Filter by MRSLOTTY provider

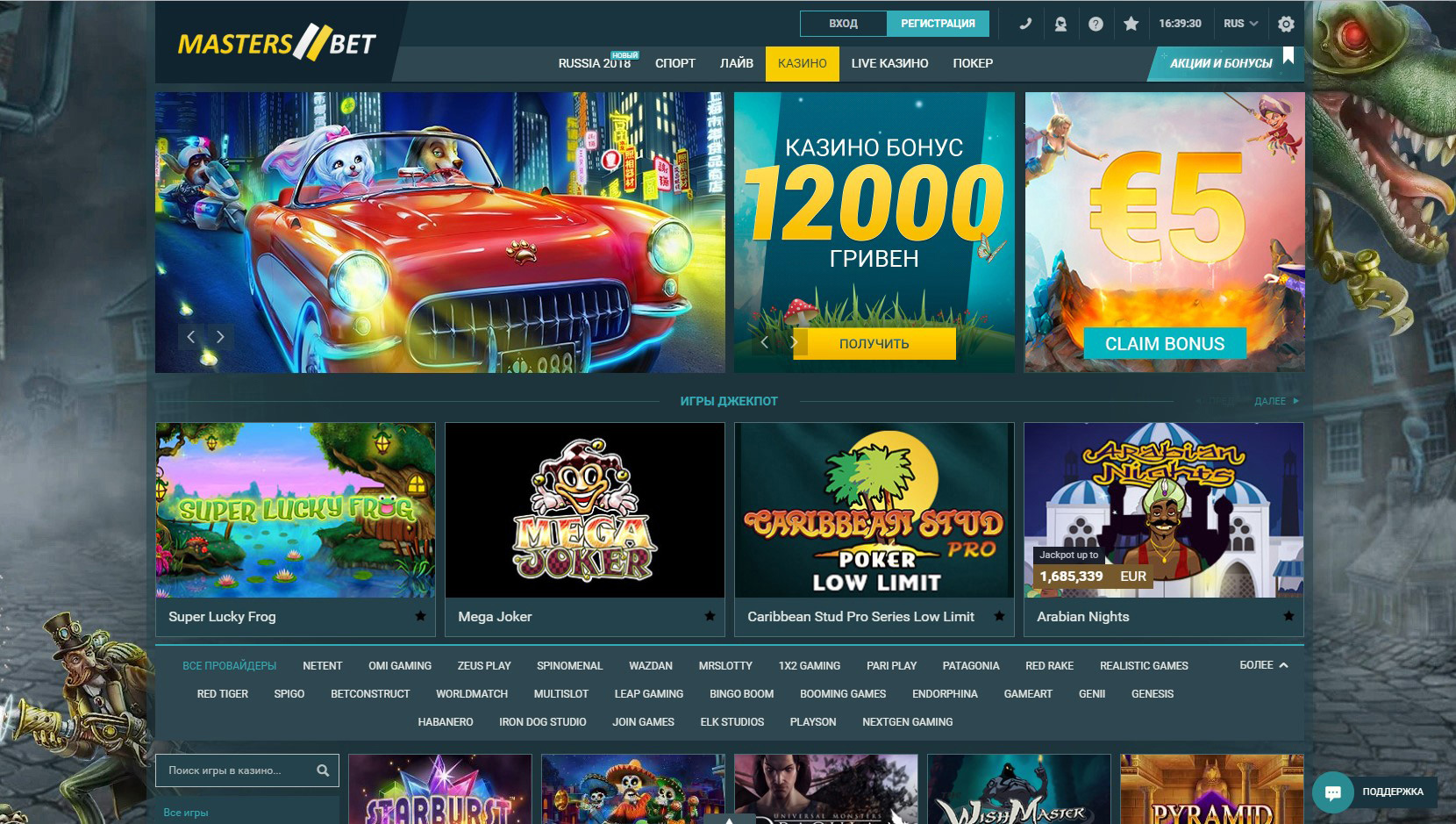(x=725, y=666)
